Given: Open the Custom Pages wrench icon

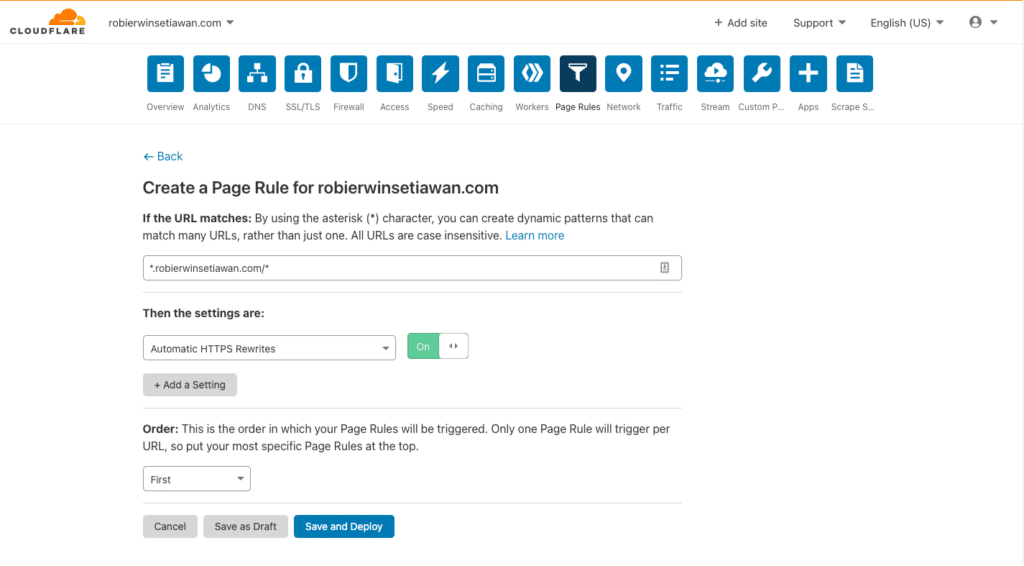Looking at the screenshot, I should [761, 74].
